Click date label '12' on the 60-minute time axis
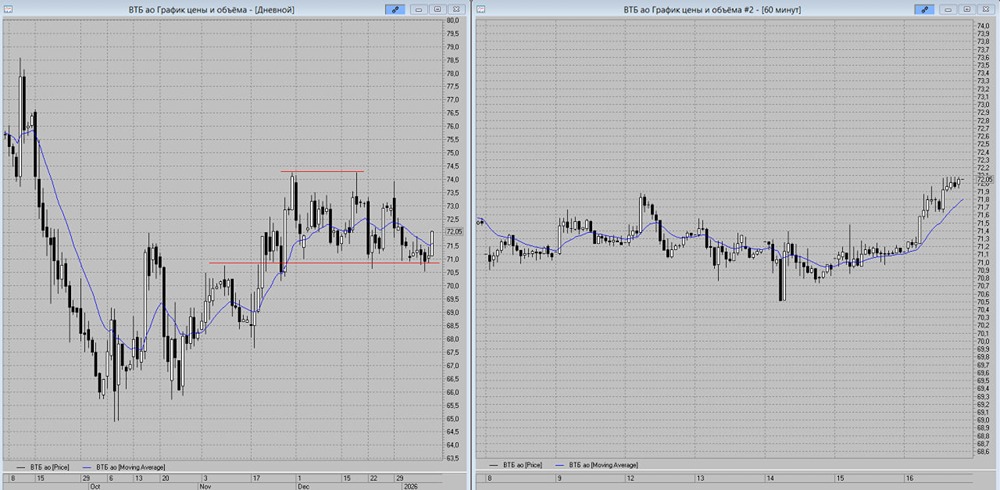Screen dimensions: 1000x490 point(632,478)
